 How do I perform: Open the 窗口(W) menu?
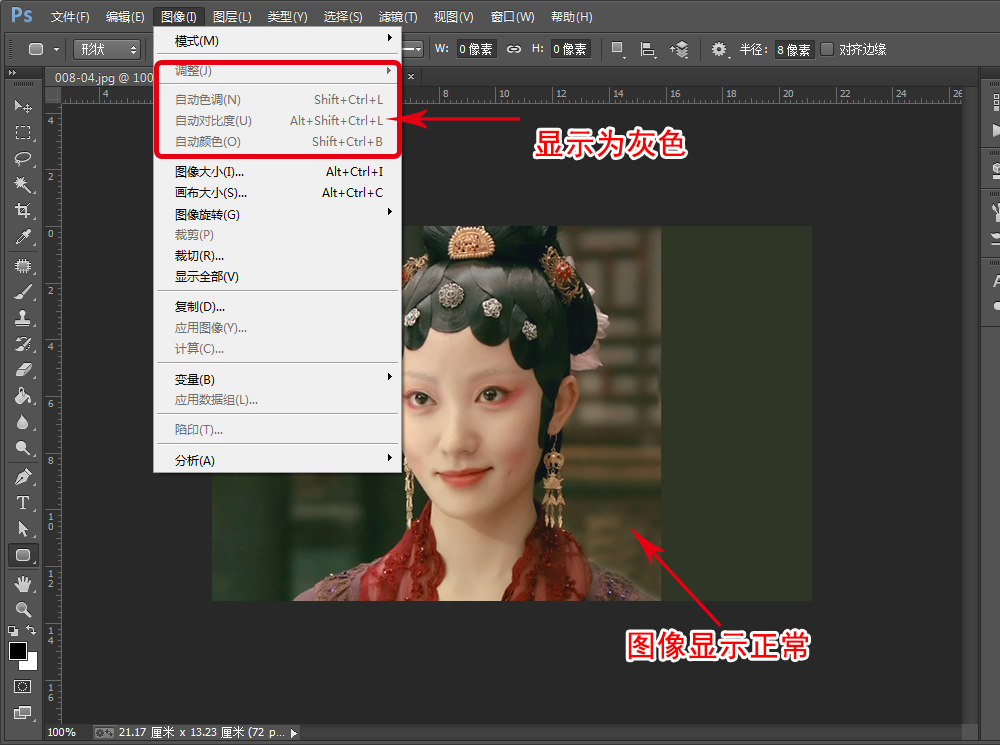coord(513,17)
